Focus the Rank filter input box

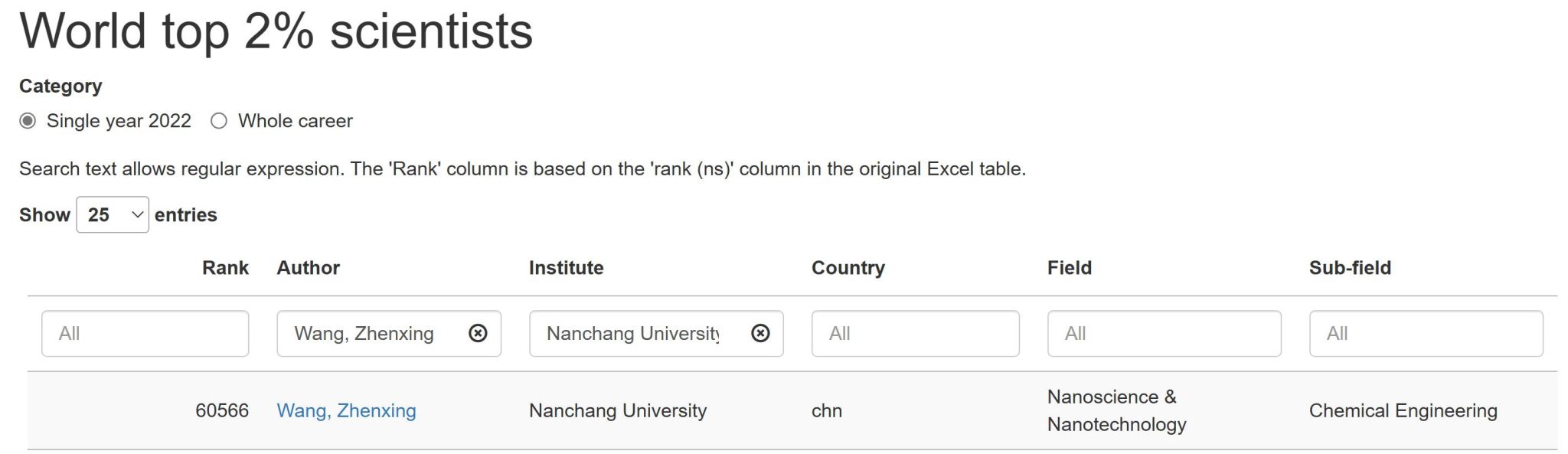(145, 333)
